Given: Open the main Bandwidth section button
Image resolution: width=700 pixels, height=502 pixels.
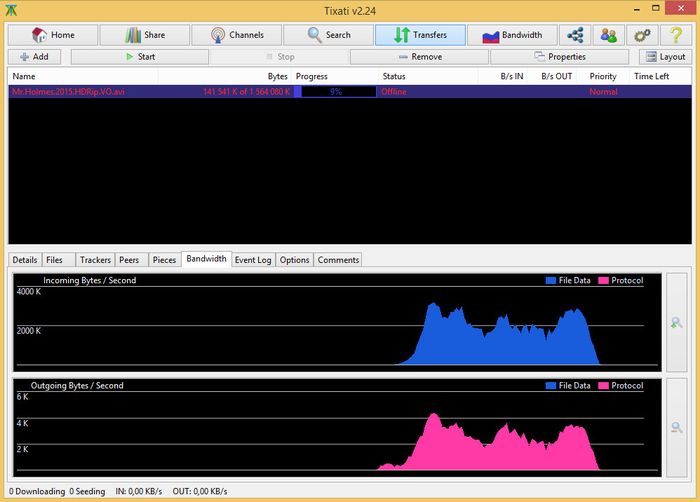Looking at the screenshot, I should click(512, 35).
